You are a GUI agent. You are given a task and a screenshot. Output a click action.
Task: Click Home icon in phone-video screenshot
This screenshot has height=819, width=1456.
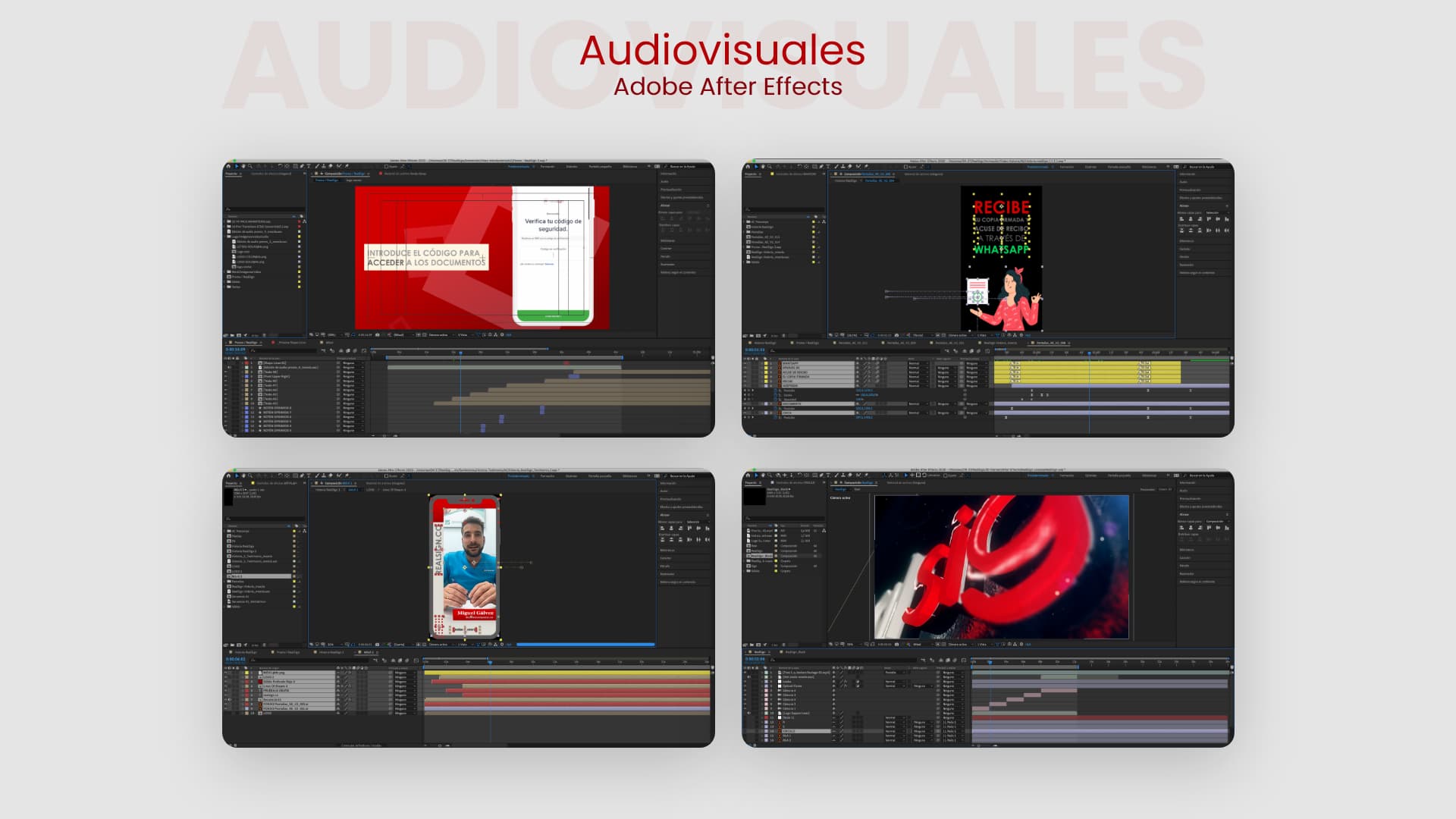pos(228,475)
